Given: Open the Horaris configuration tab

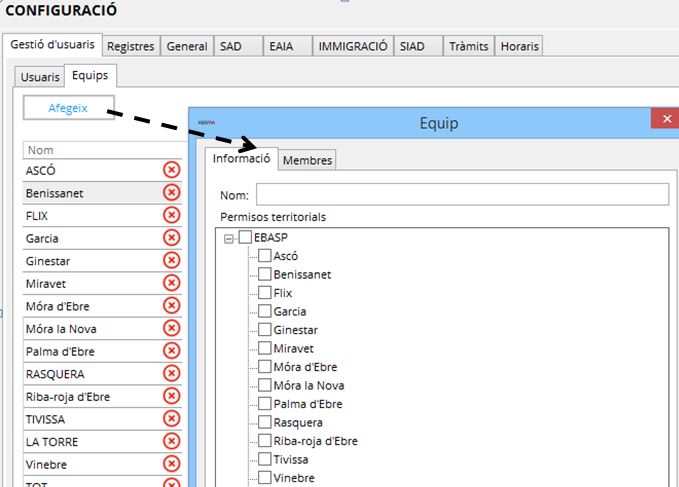Looking at the screenshot, I should coord(519,46).
